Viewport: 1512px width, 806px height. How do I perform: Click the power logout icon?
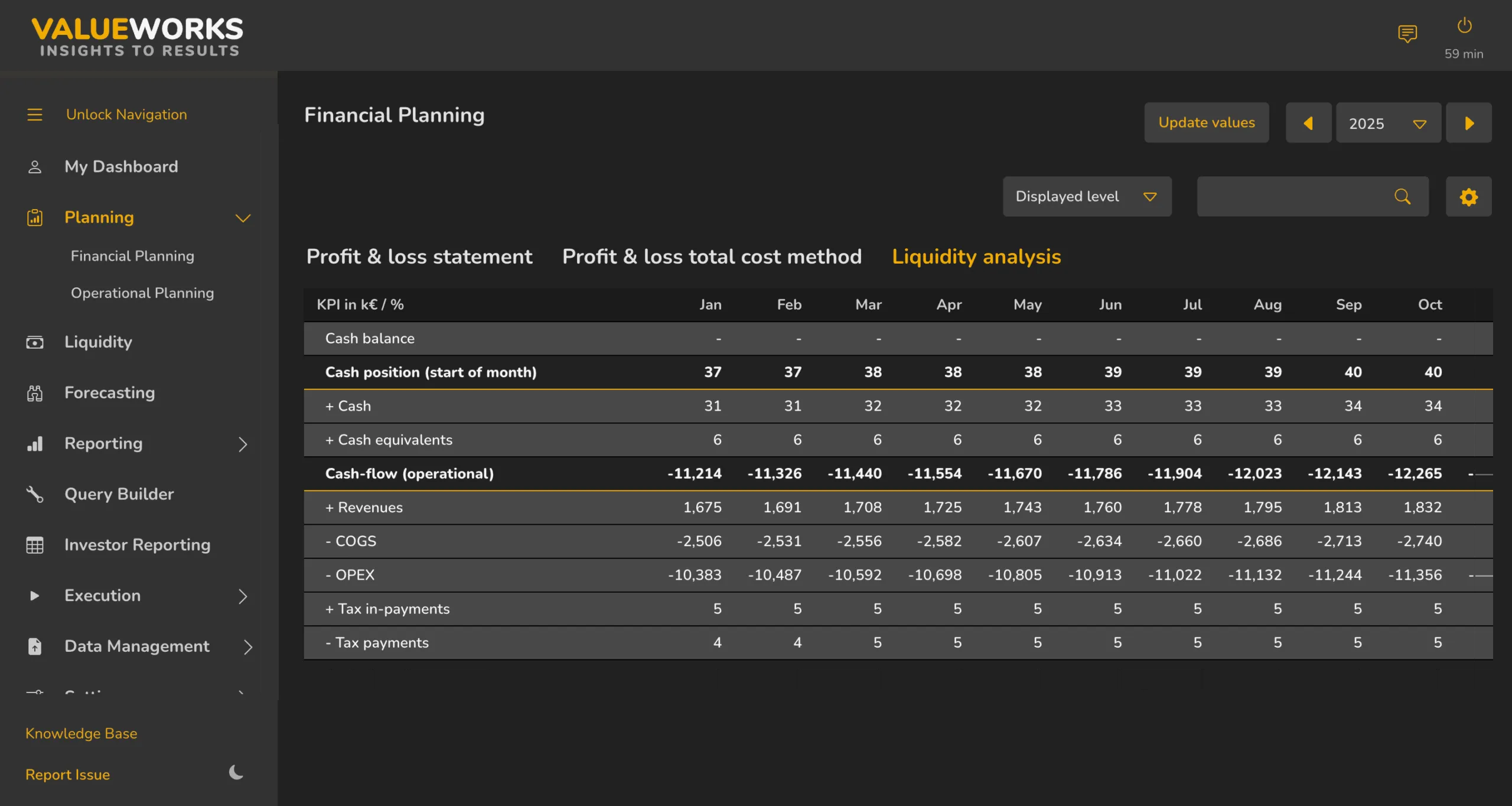(1464, 25)
